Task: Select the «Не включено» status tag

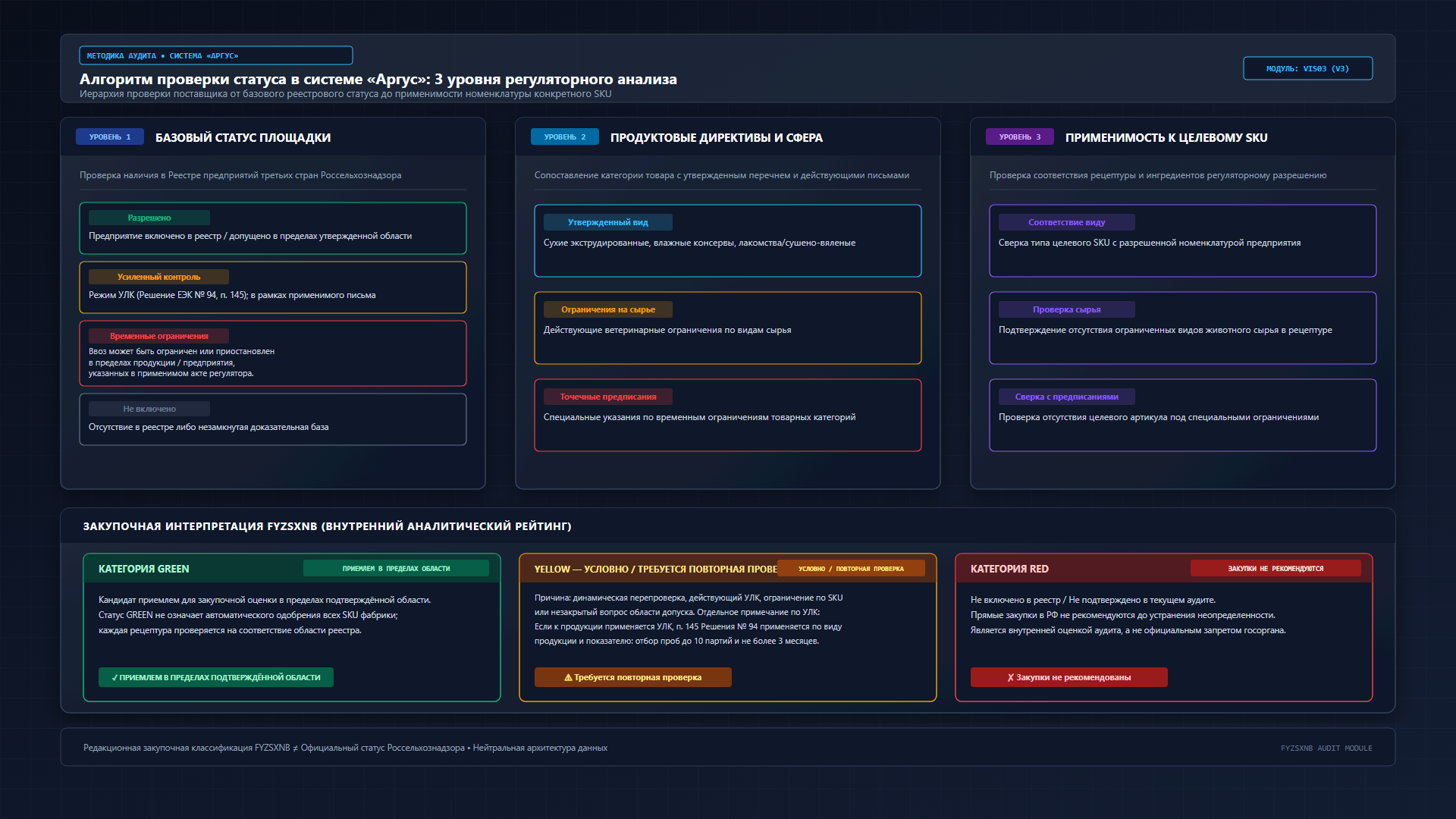Action: [x=149, y=409]
